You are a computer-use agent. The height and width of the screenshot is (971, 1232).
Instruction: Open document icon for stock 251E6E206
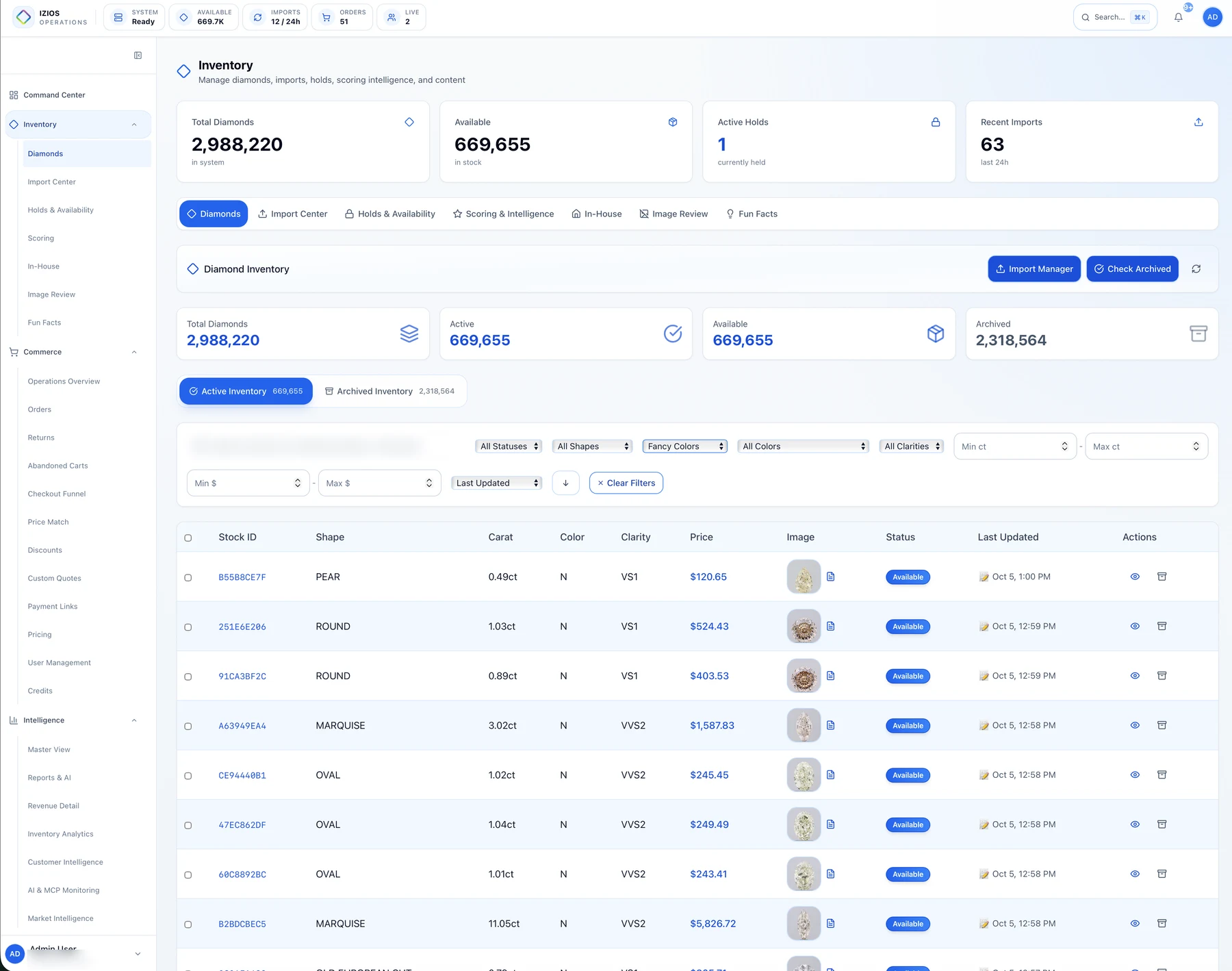pyautogui.click(x=830, y=627)
